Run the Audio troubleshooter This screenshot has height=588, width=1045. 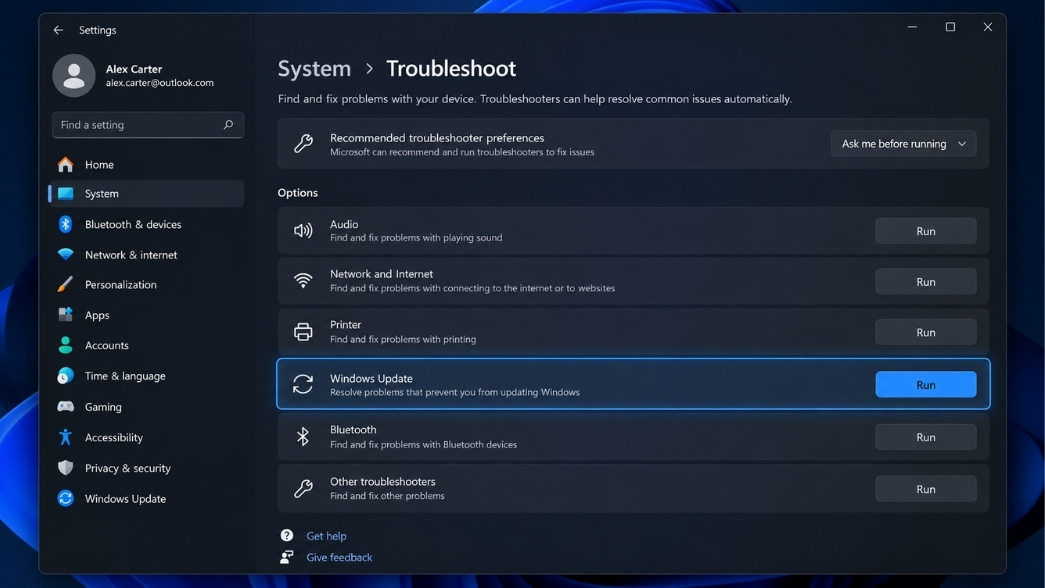[926, 231]
